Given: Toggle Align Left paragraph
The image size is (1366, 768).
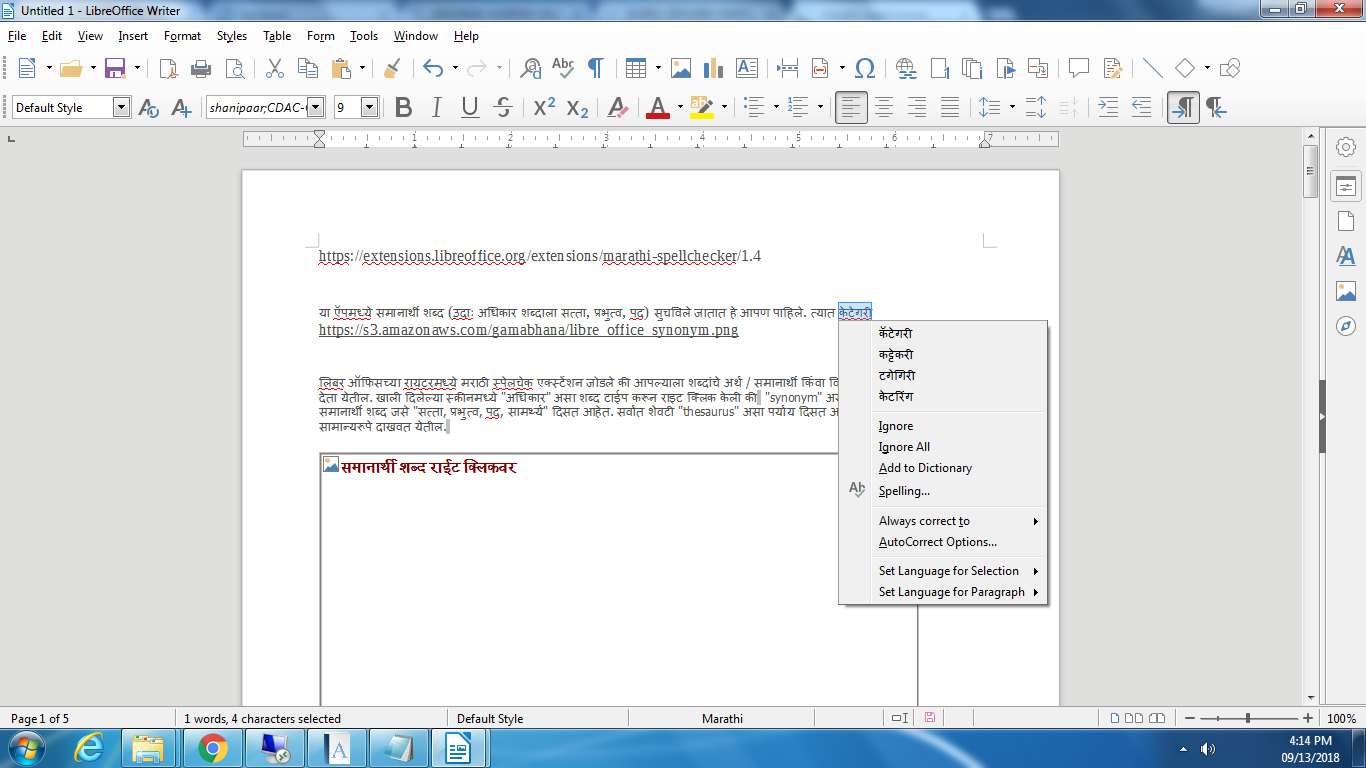Looking at the screenshot, I should (x=851, y=107).
